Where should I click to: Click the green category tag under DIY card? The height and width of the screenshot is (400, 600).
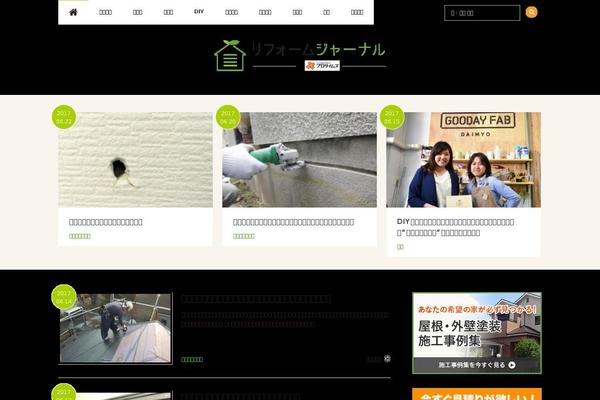400,247
